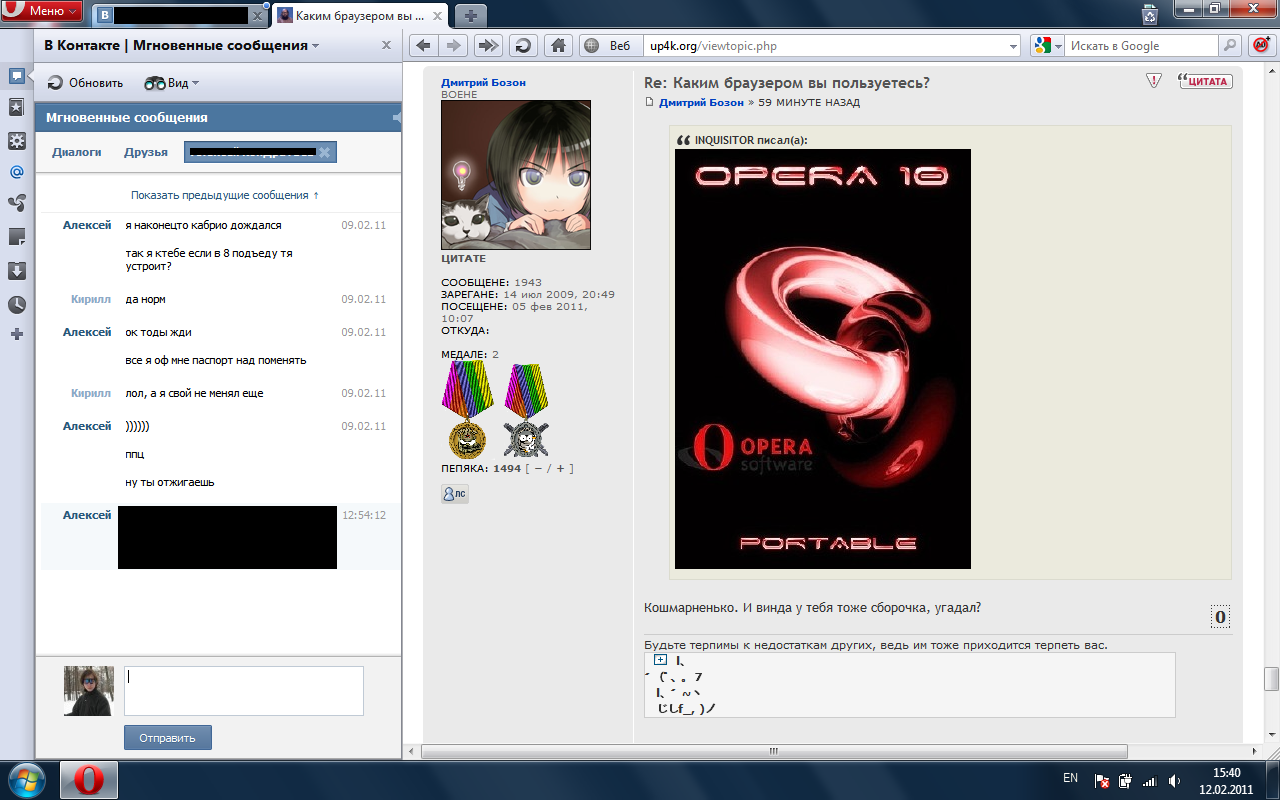This screenshot has height=800, width=1280.
Task: Close the open conversation tab
Action: point(324,152)
